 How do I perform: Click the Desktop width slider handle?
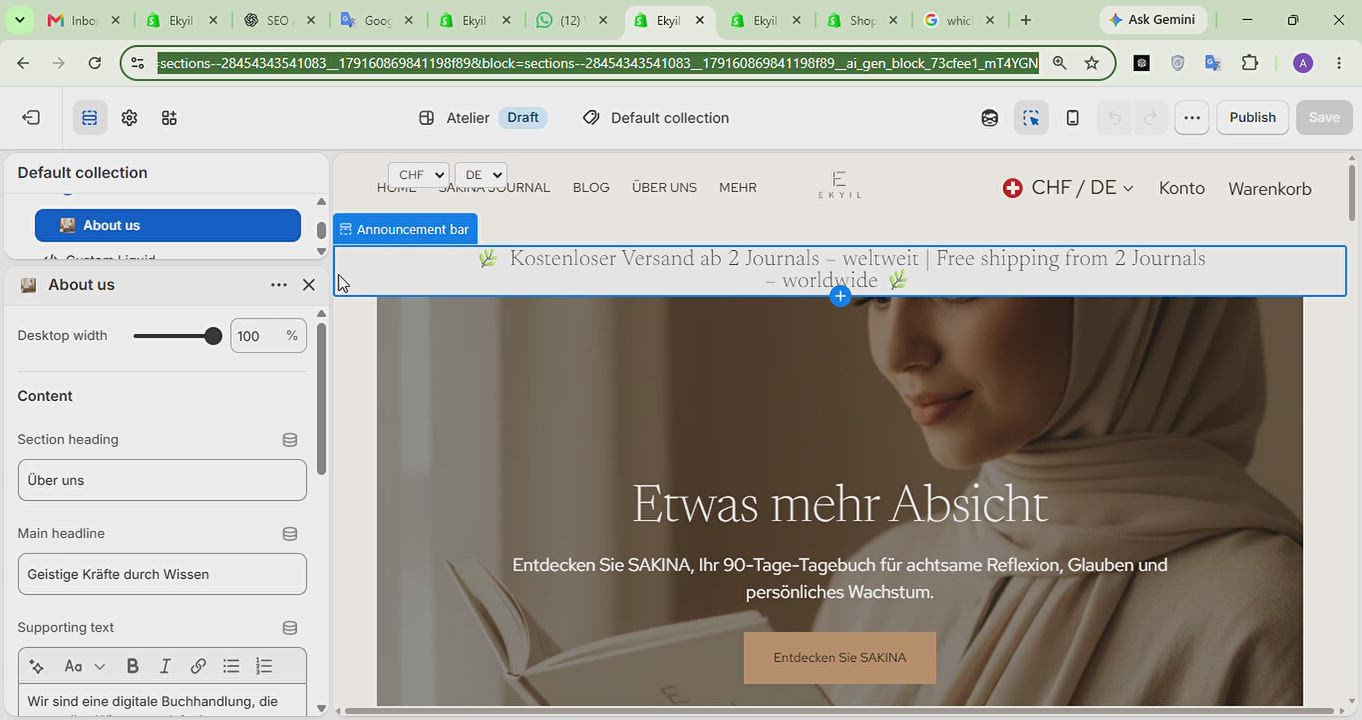pos(212,336)
